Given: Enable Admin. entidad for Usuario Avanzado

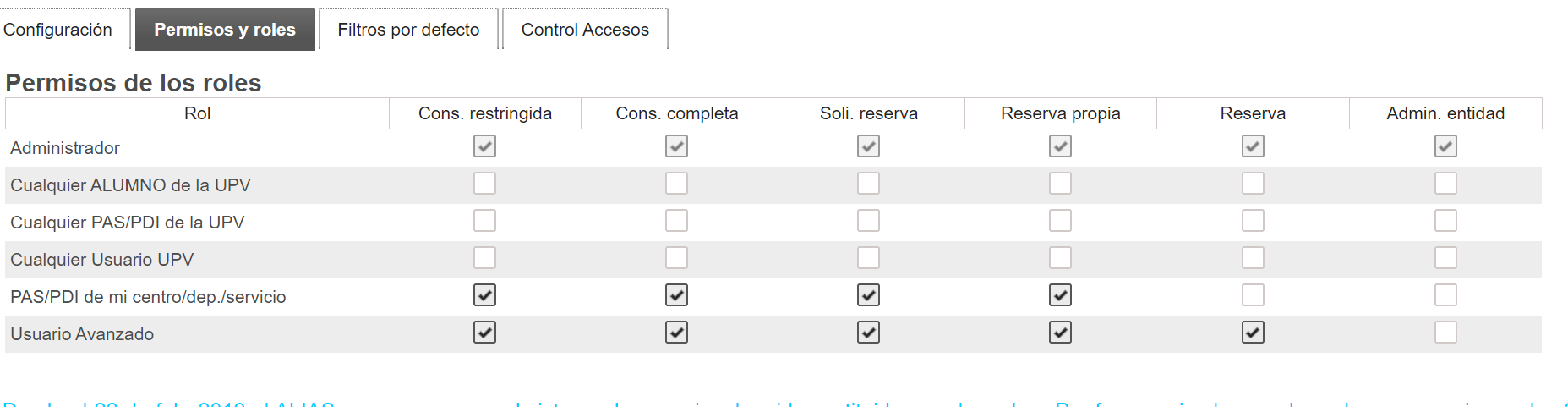Looking at the screenshot, I should coord(1445,333).
